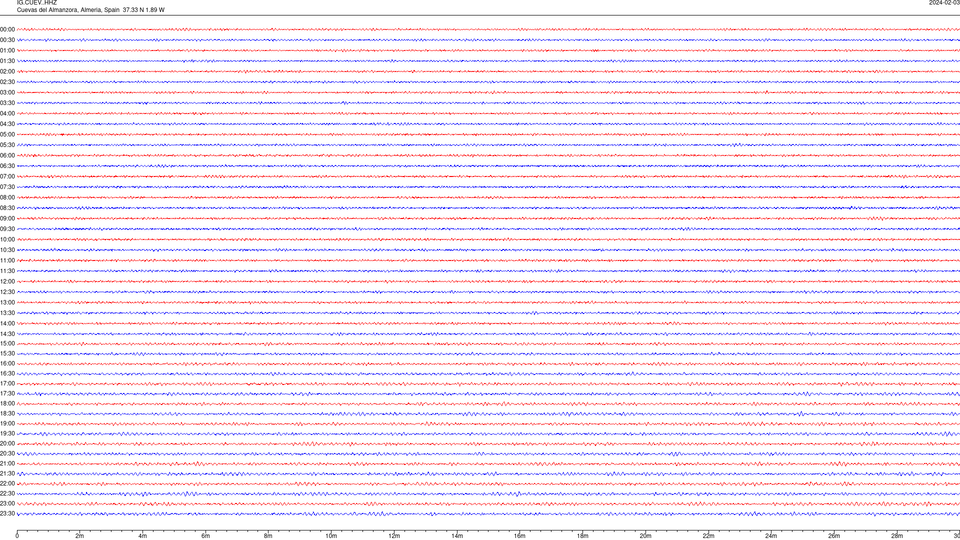Select the 10:00 time row label
Image resolution: width=960 pixels, height=540 pixels.
coord(7,240)
